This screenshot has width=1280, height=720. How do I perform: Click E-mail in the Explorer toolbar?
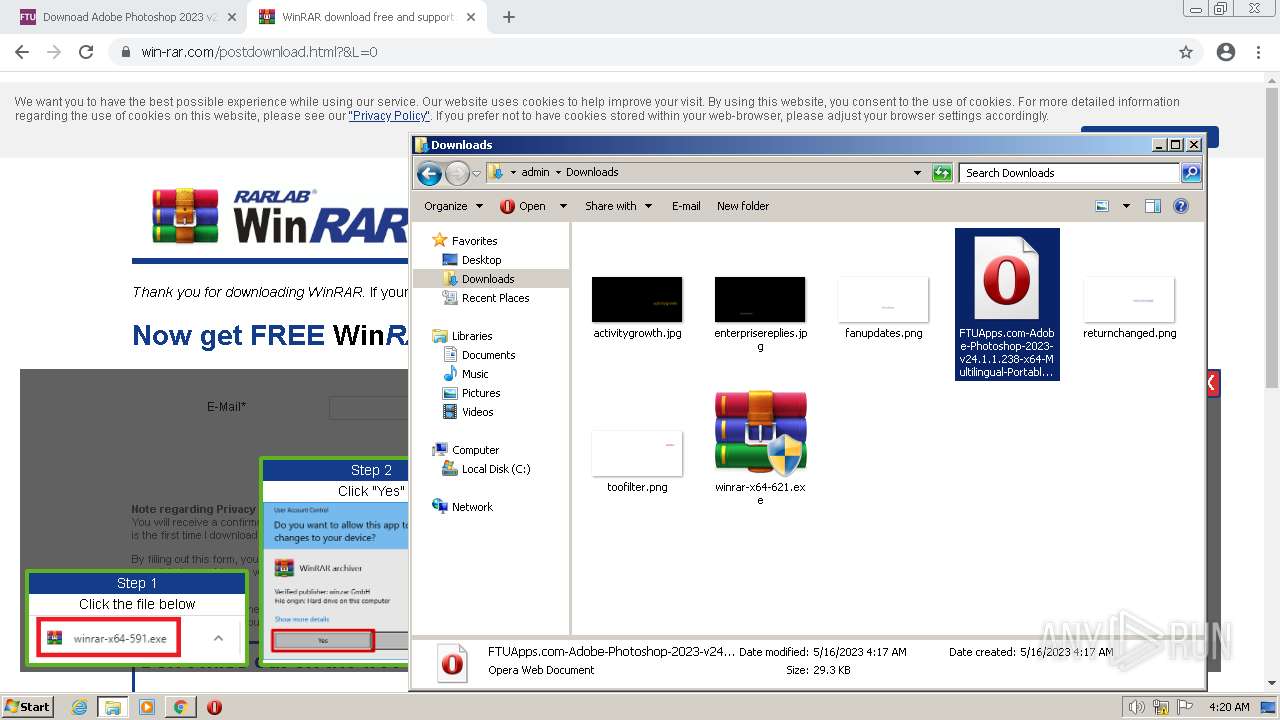coord(686,206)
